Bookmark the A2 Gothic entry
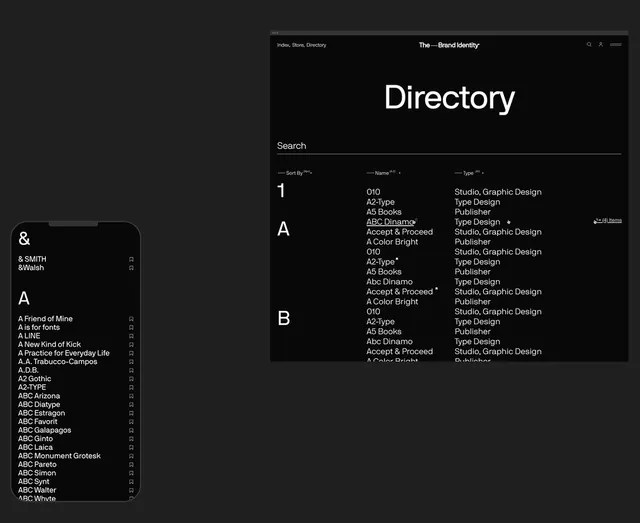640x523 pixels. point(131,379)
